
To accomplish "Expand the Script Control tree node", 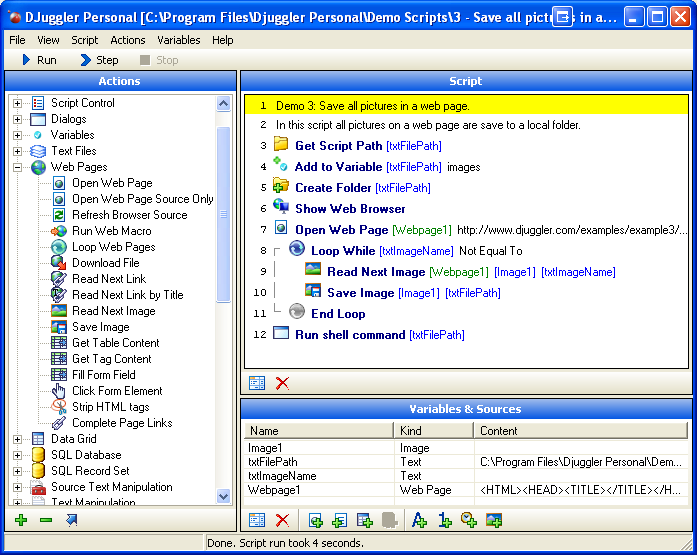I will coord(17,104).
